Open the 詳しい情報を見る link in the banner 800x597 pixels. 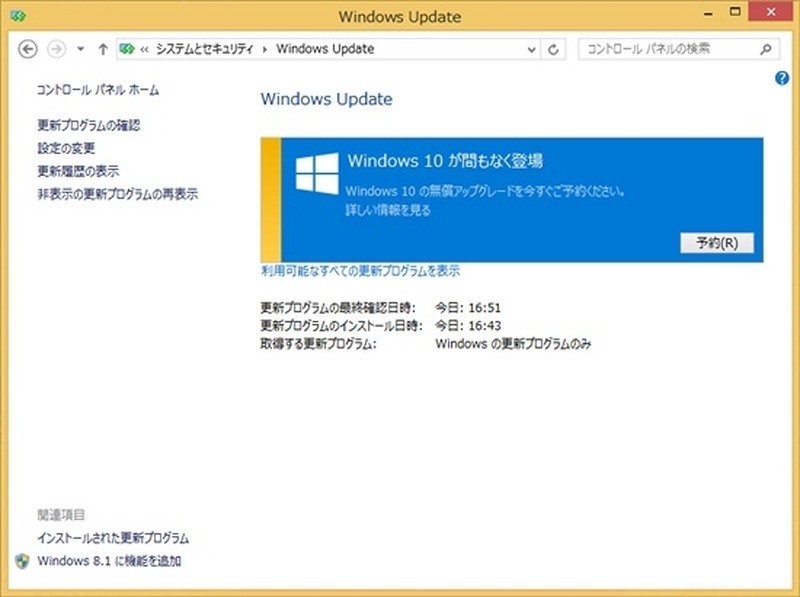pos(389,210)
